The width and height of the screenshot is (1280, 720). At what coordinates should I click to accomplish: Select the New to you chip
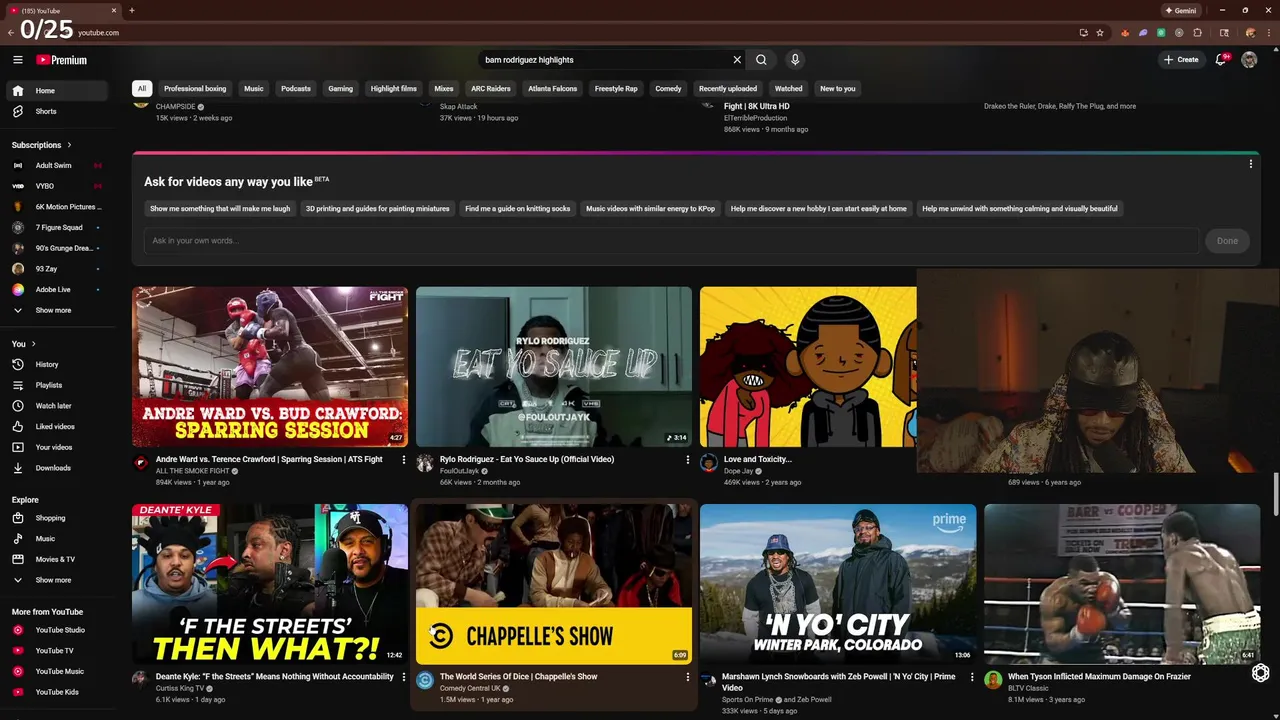click(838, 89)
